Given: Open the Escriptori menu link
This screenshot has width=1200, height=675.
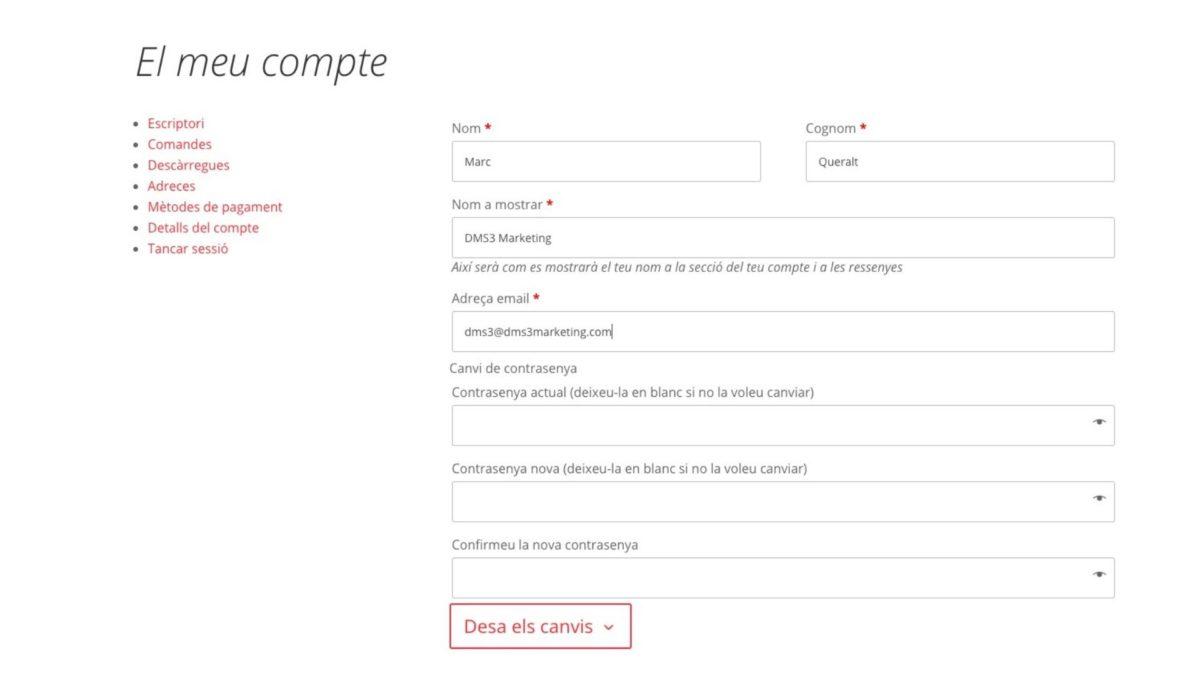Looking at the screenshot, I should tap(176, 124).
